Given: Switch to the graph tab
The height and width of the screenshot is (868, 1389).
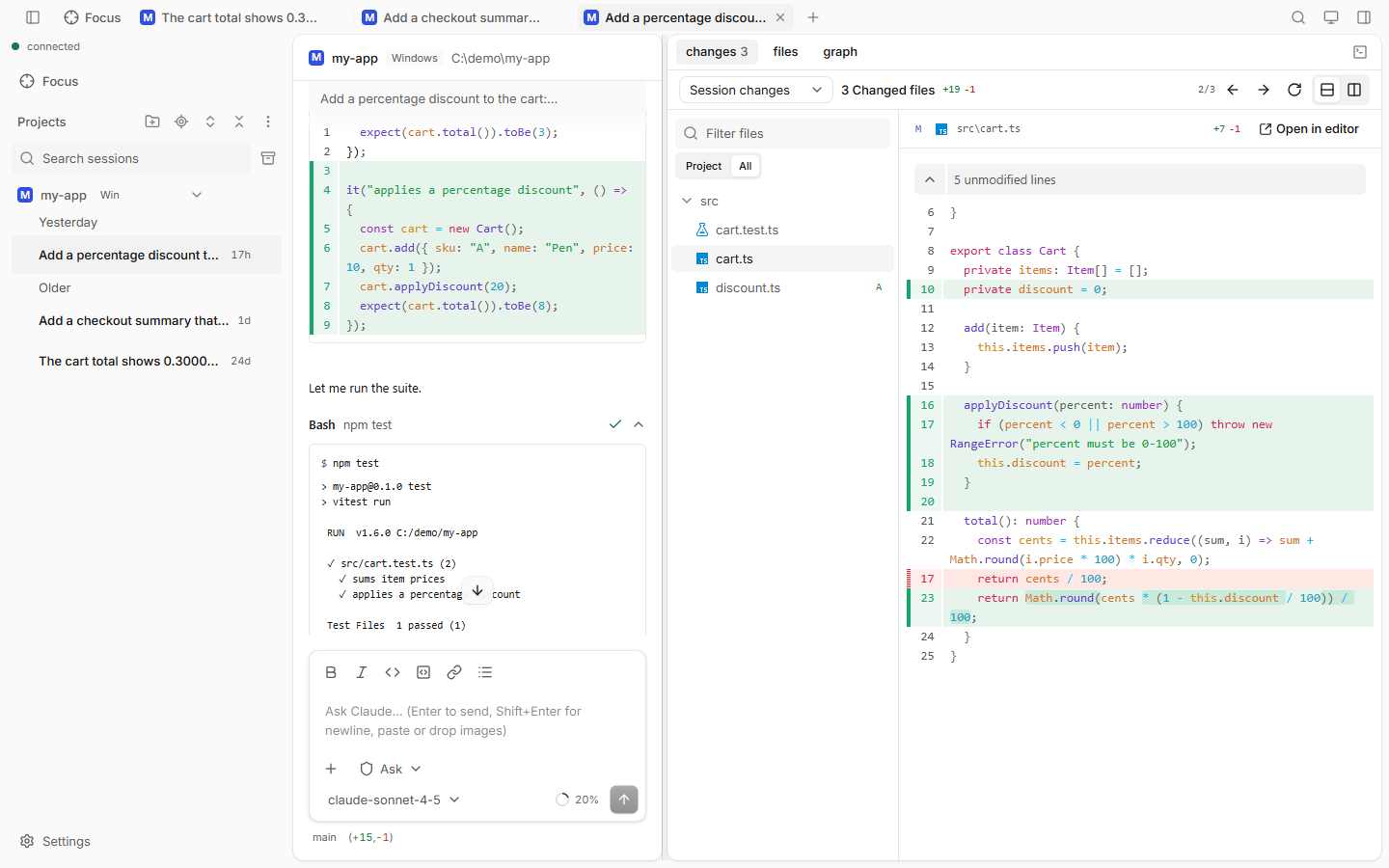Looking at the screenshot, I should point(840,52).
